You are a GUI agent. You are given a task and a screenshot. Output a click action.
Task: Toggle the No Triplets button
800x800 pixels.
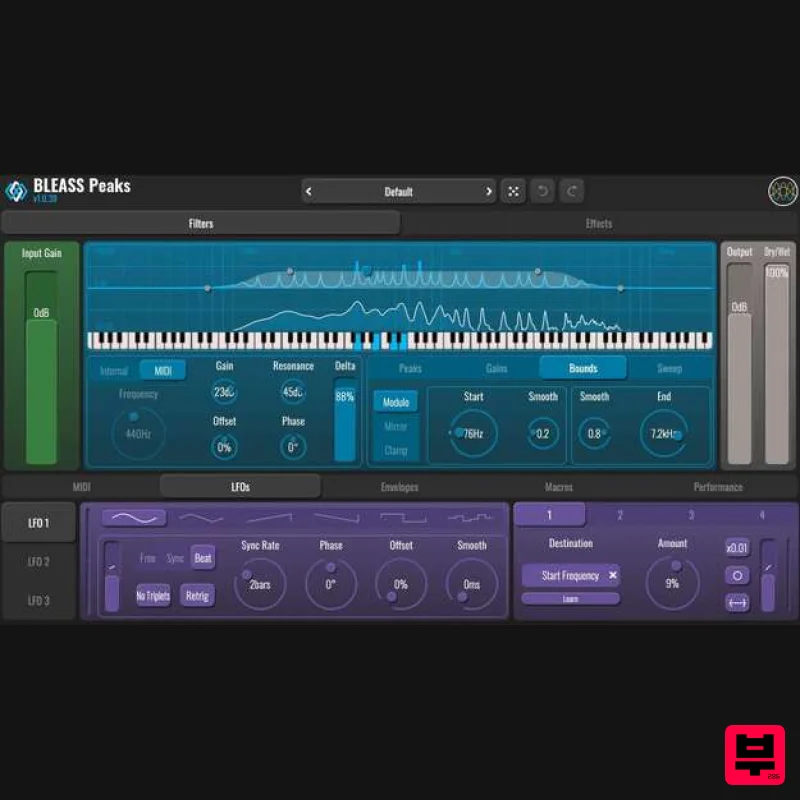(153, 595)
